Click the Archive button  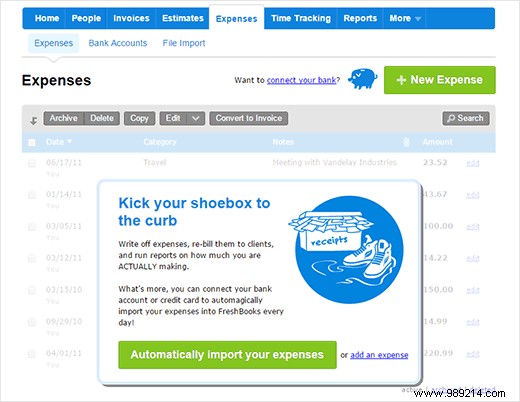point(63,118)
